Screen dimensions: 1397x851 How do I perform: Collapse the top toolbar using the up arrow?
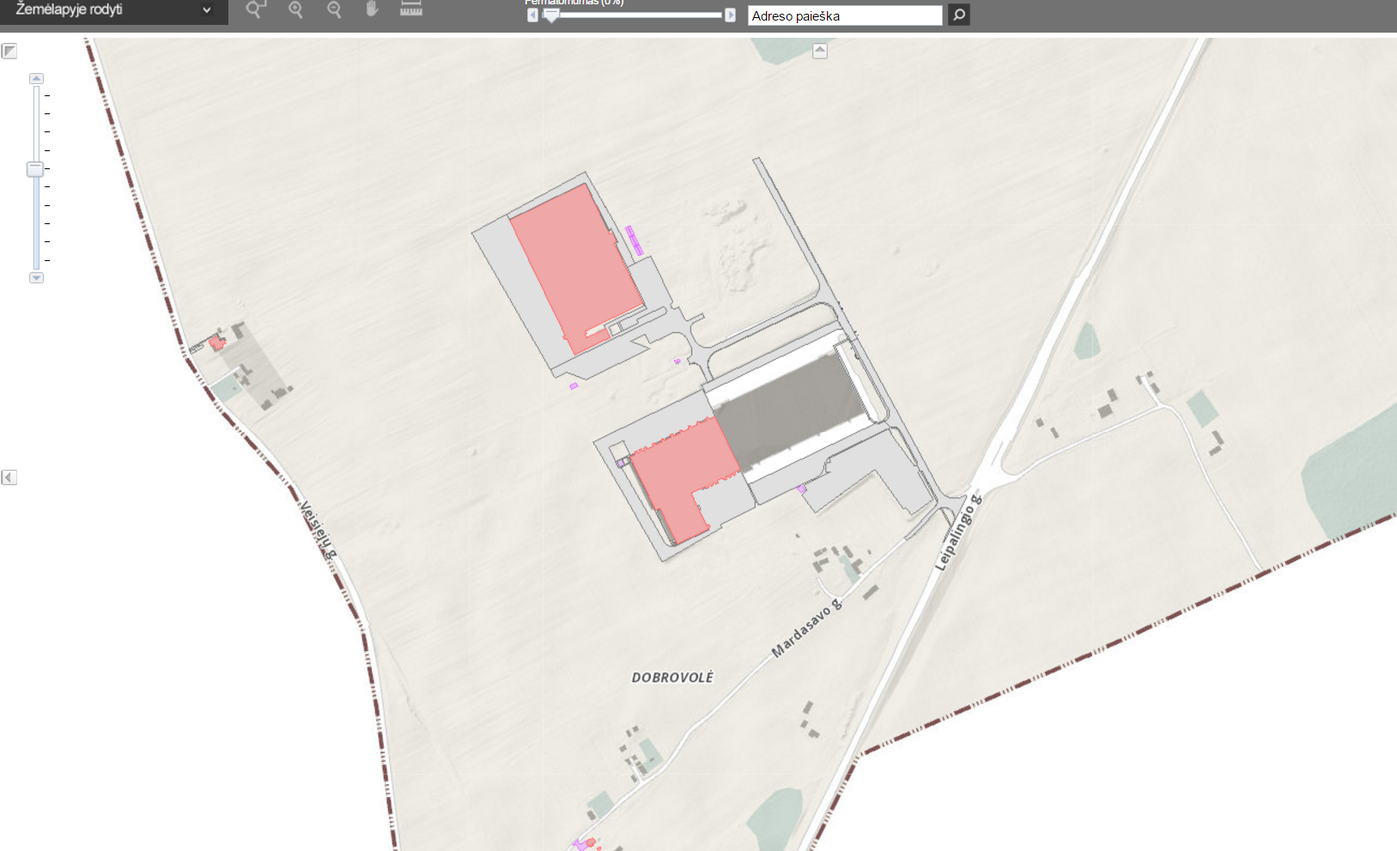pyautogui.click(x=820, y=50)
